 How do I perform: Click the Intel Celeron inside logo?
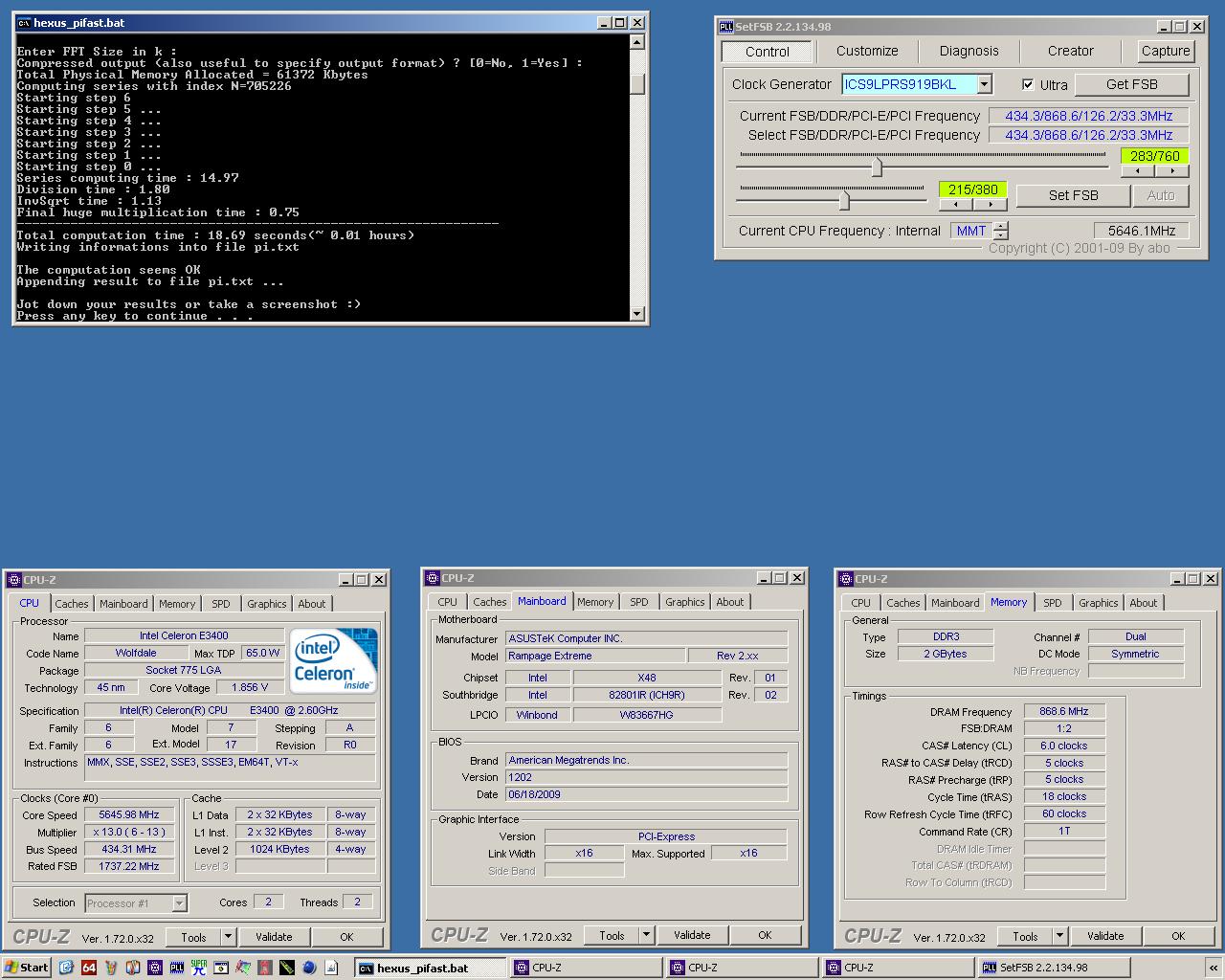click(x=334, y=660)
